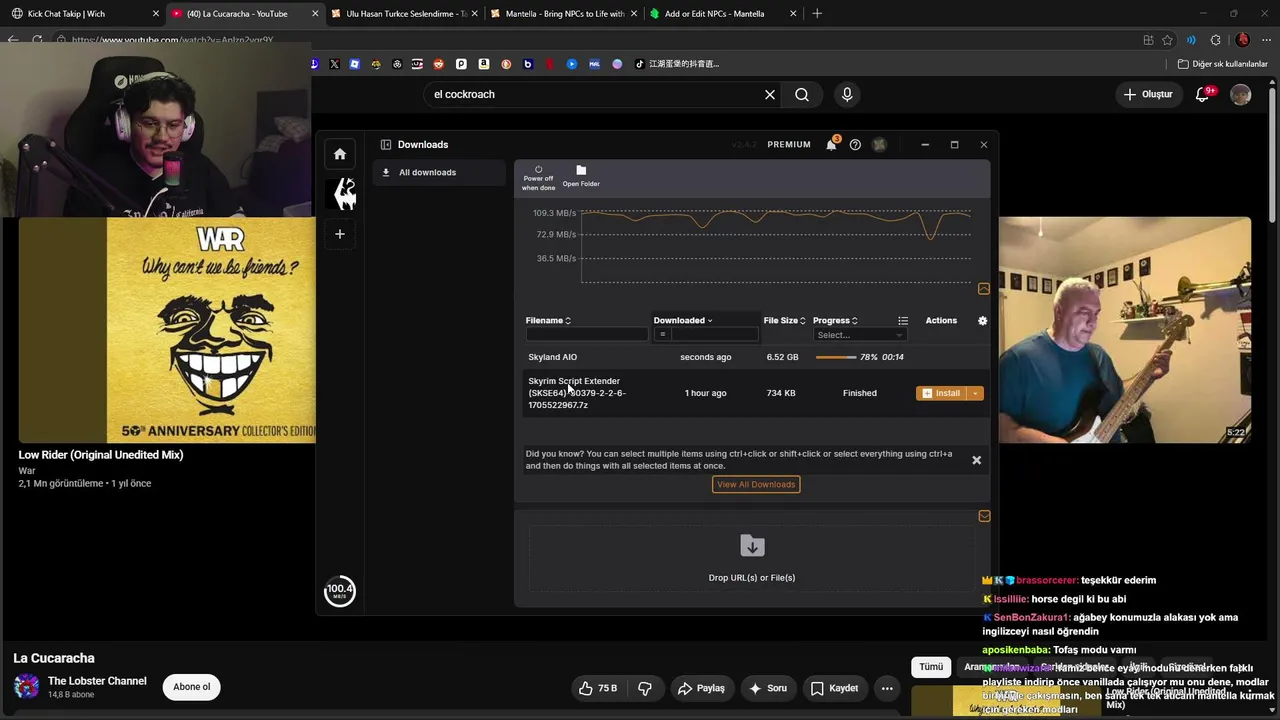
Task: Open the Vortex user profile avatar
Action: pyautogui.click(x=879, y=145)
